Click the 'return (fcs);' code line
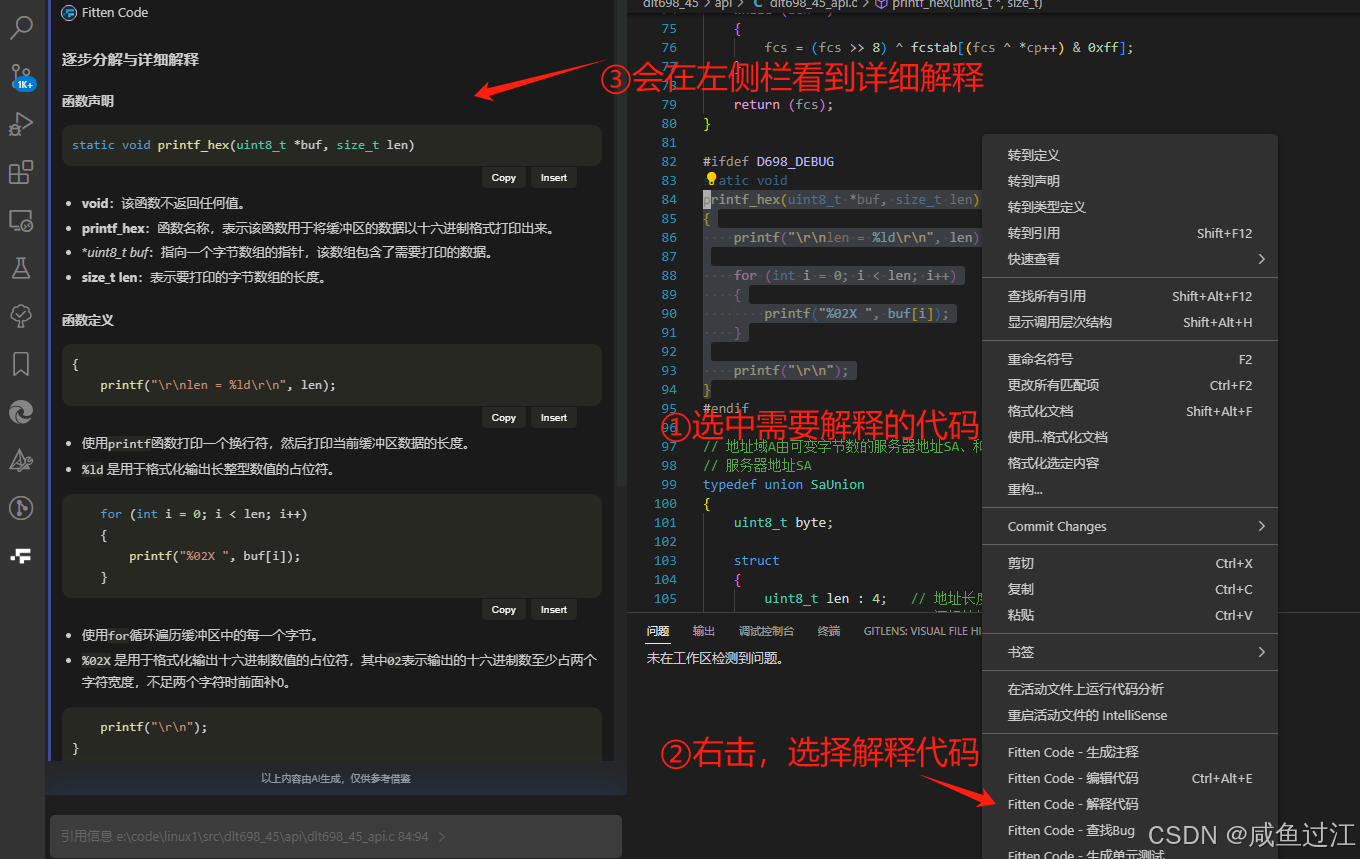Viewport: 1360px width, 859px height. coord(783,104)
